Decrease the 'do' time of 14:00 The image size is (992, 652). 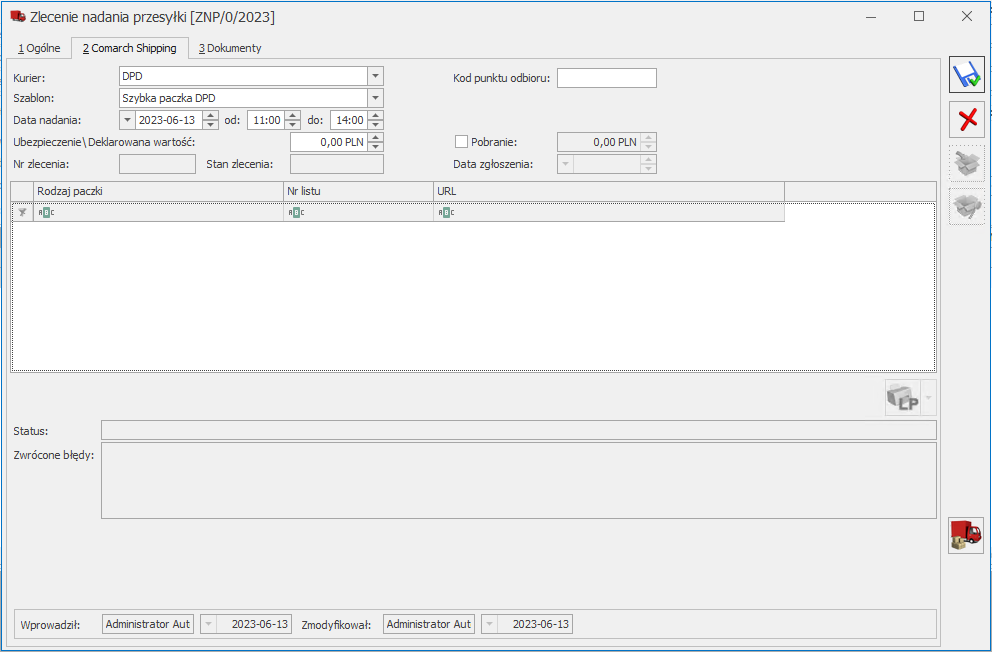[376, 125]
